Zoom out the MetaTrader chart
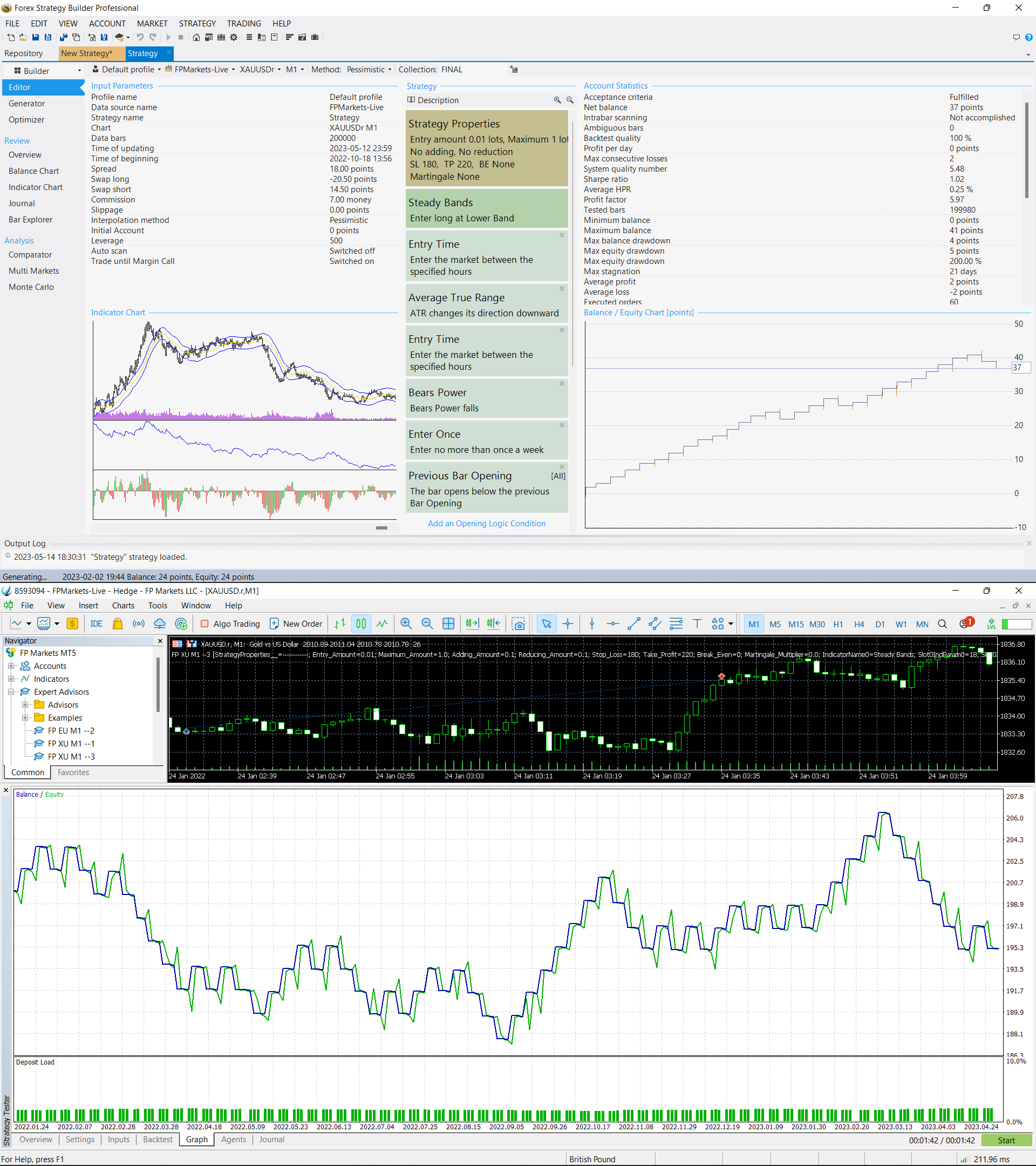Image resolution: width=1036 pixels, height=1166 pixels. (x=427, y=623)
